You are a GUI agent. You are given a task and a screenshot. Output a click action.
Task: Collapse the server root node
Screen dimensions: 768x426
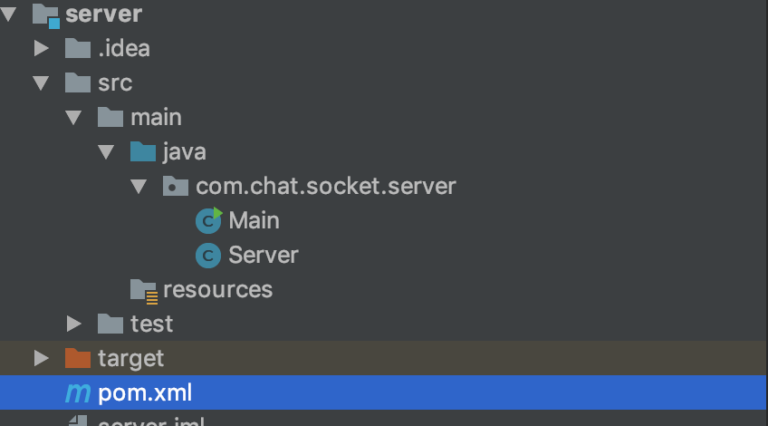click(9, 14)
